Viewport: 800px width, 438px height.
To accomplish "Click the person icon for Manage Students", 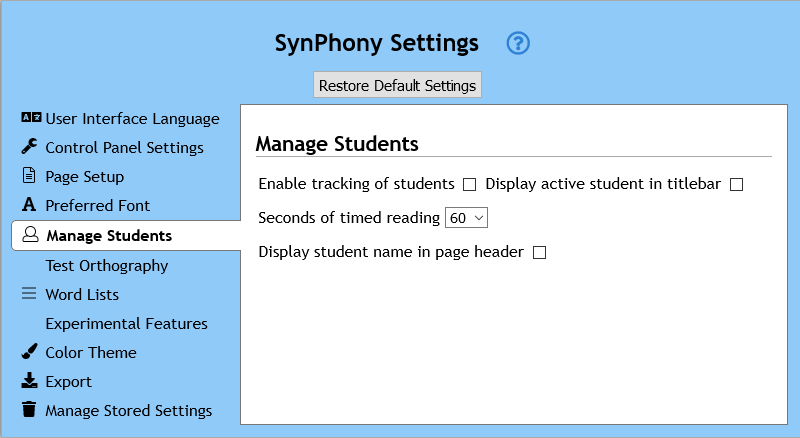I will click(30, 234).
